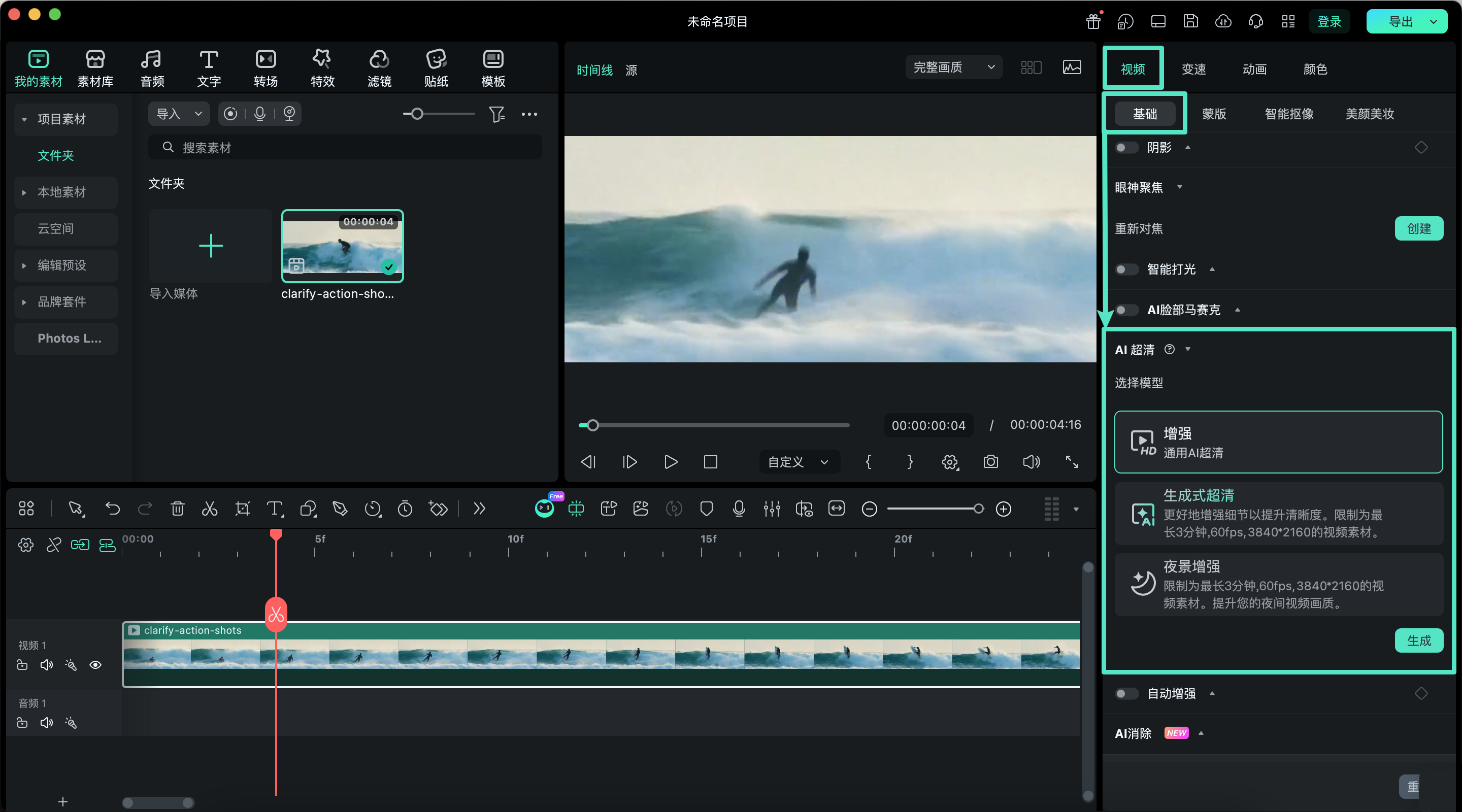
Task: Click the 搜索素材 search field
Action: (345, 148)
